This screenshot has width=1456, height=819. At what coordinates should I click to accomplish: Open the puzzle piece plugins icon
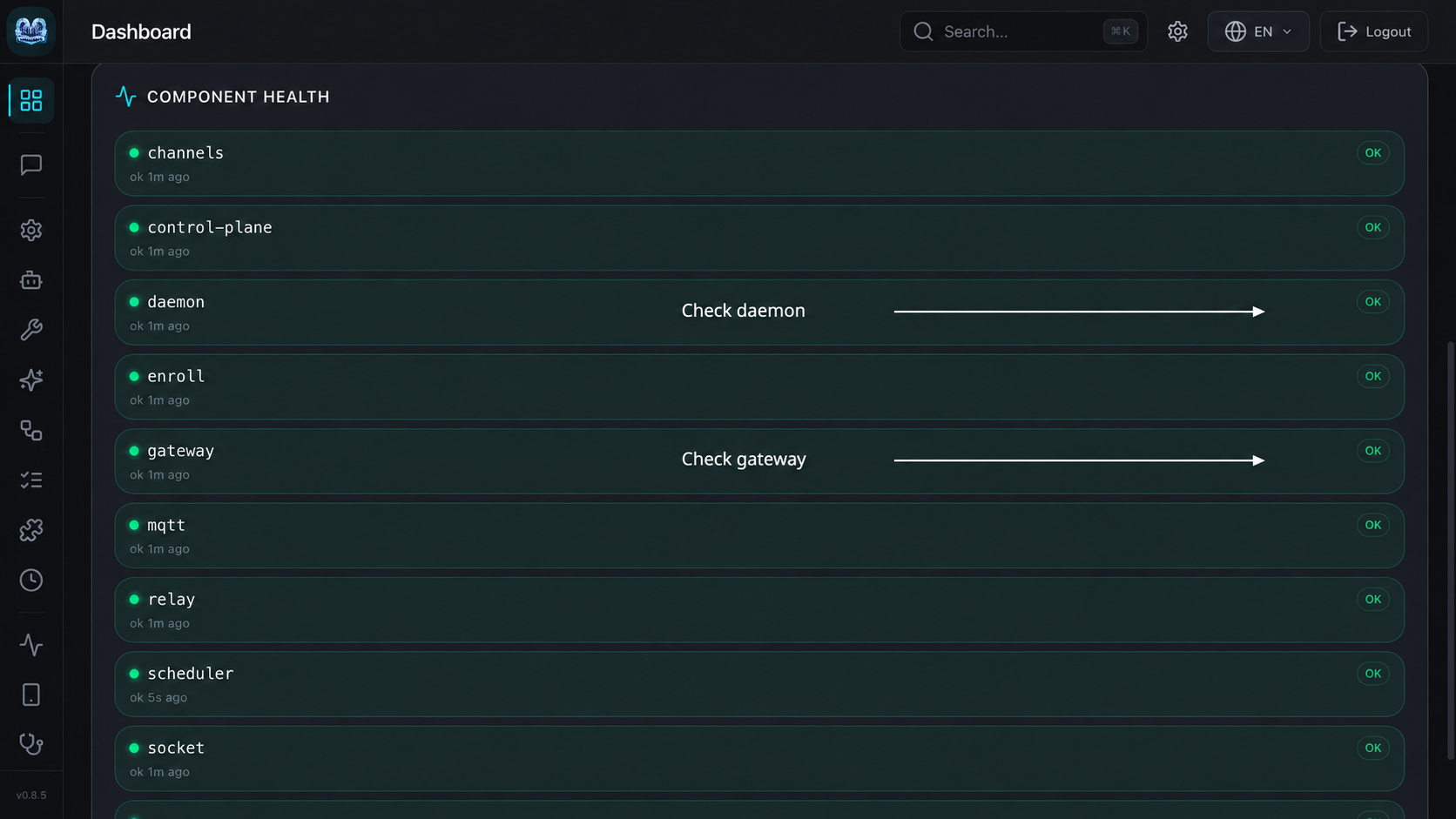tap(31, 530)
